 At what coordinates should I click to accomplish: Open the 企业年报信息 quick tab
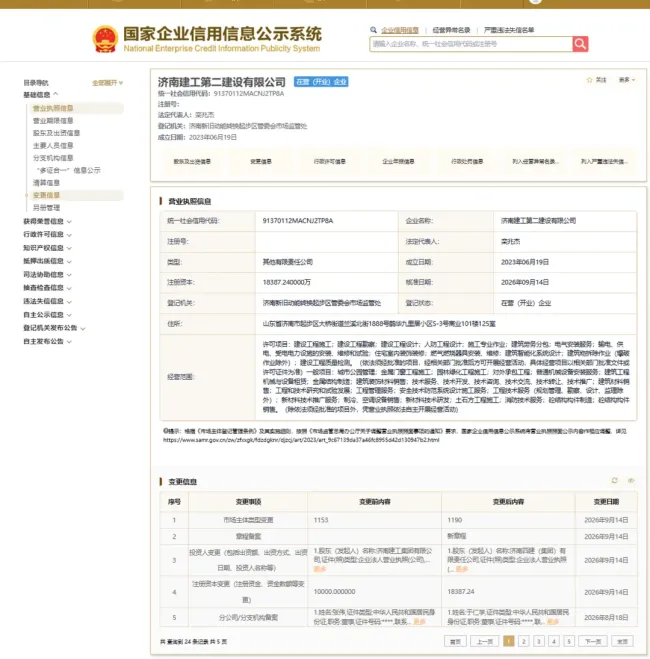[398, 161]
